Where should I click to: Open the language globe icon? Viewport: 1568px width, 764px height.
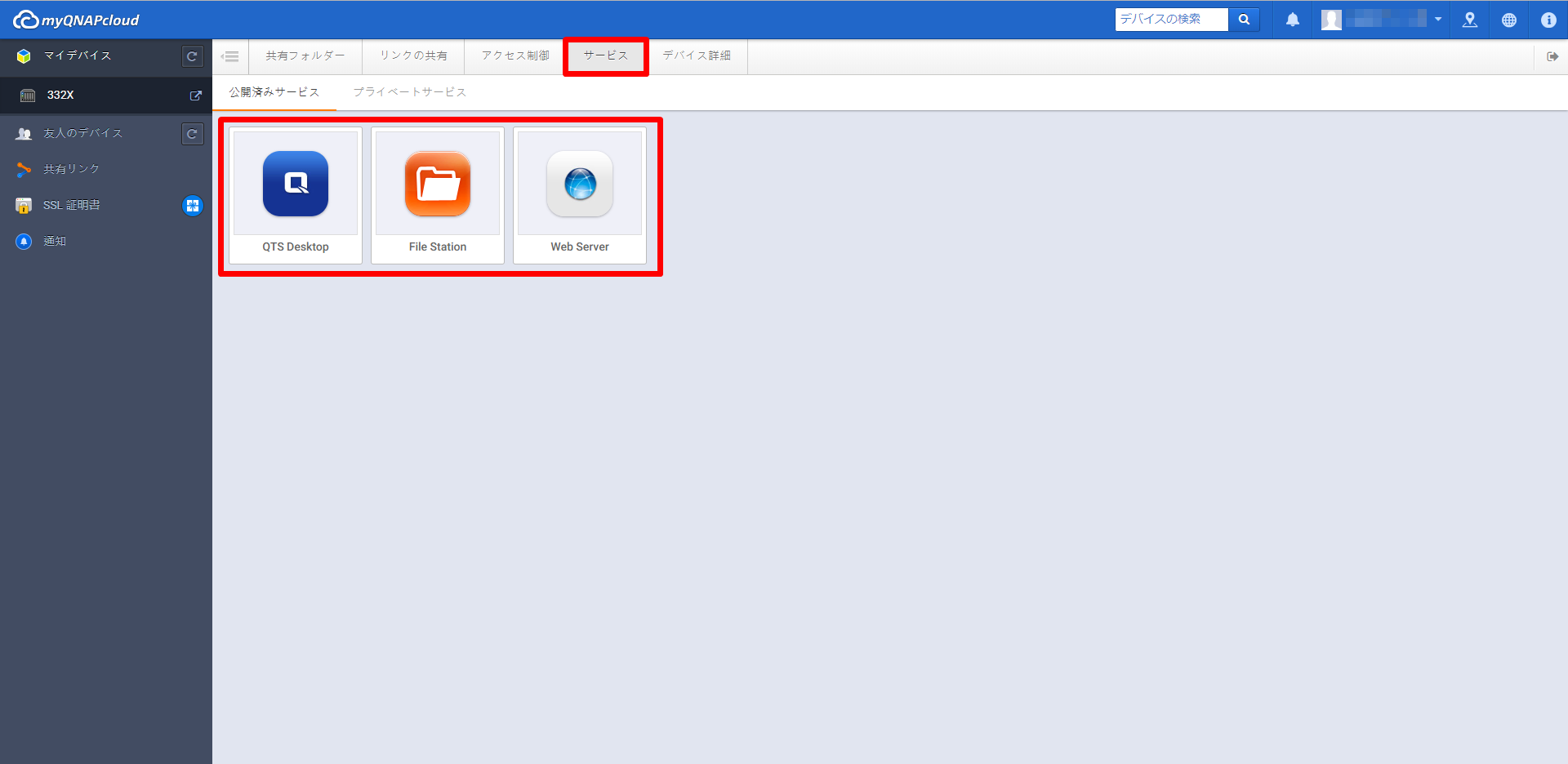coord(1509,20)
